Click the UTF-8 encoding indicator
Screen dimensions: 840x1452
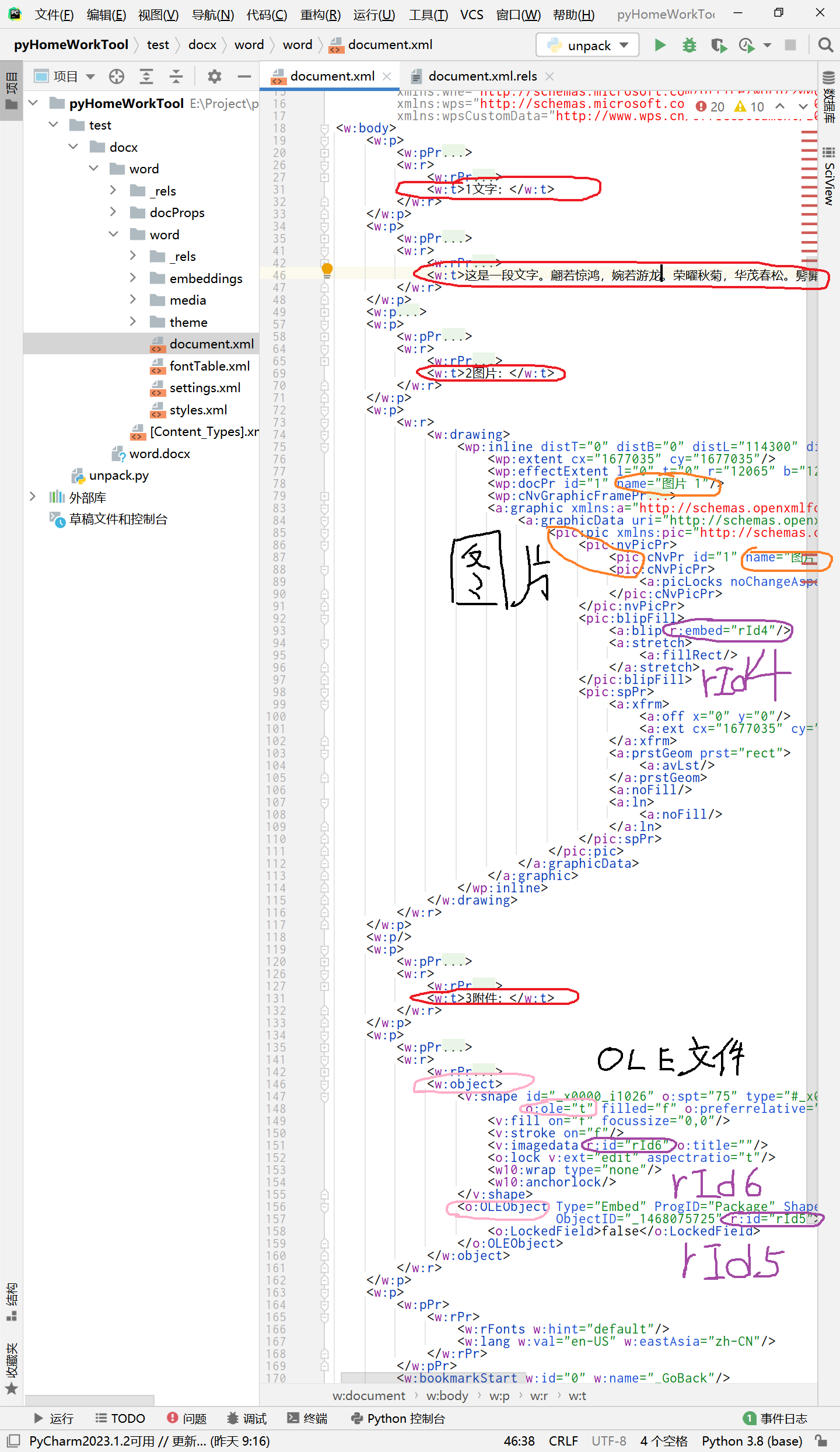point(609,1441)
